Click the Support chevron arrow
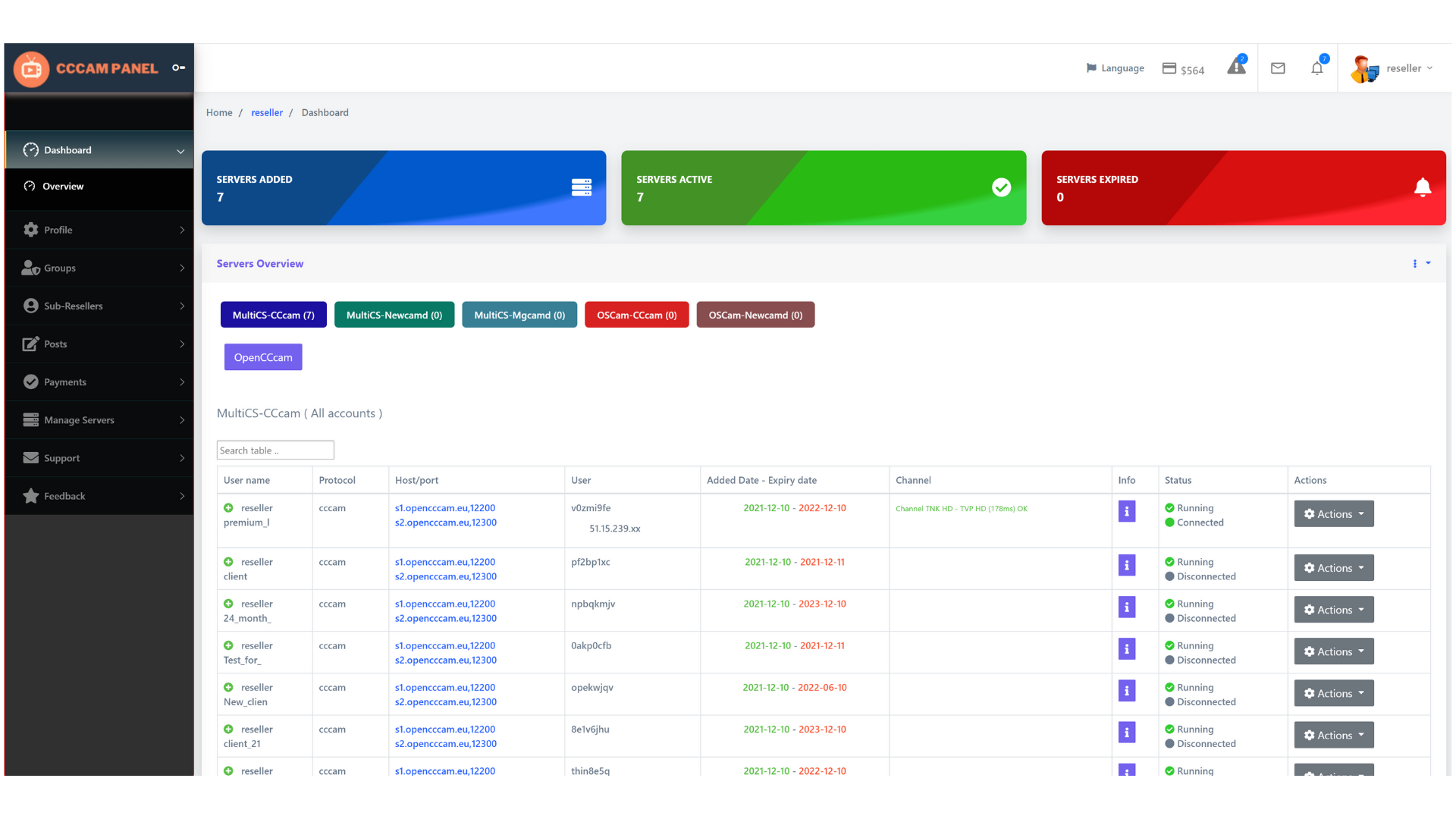This screenshot has width=1456, height=819. coord(182,458)
